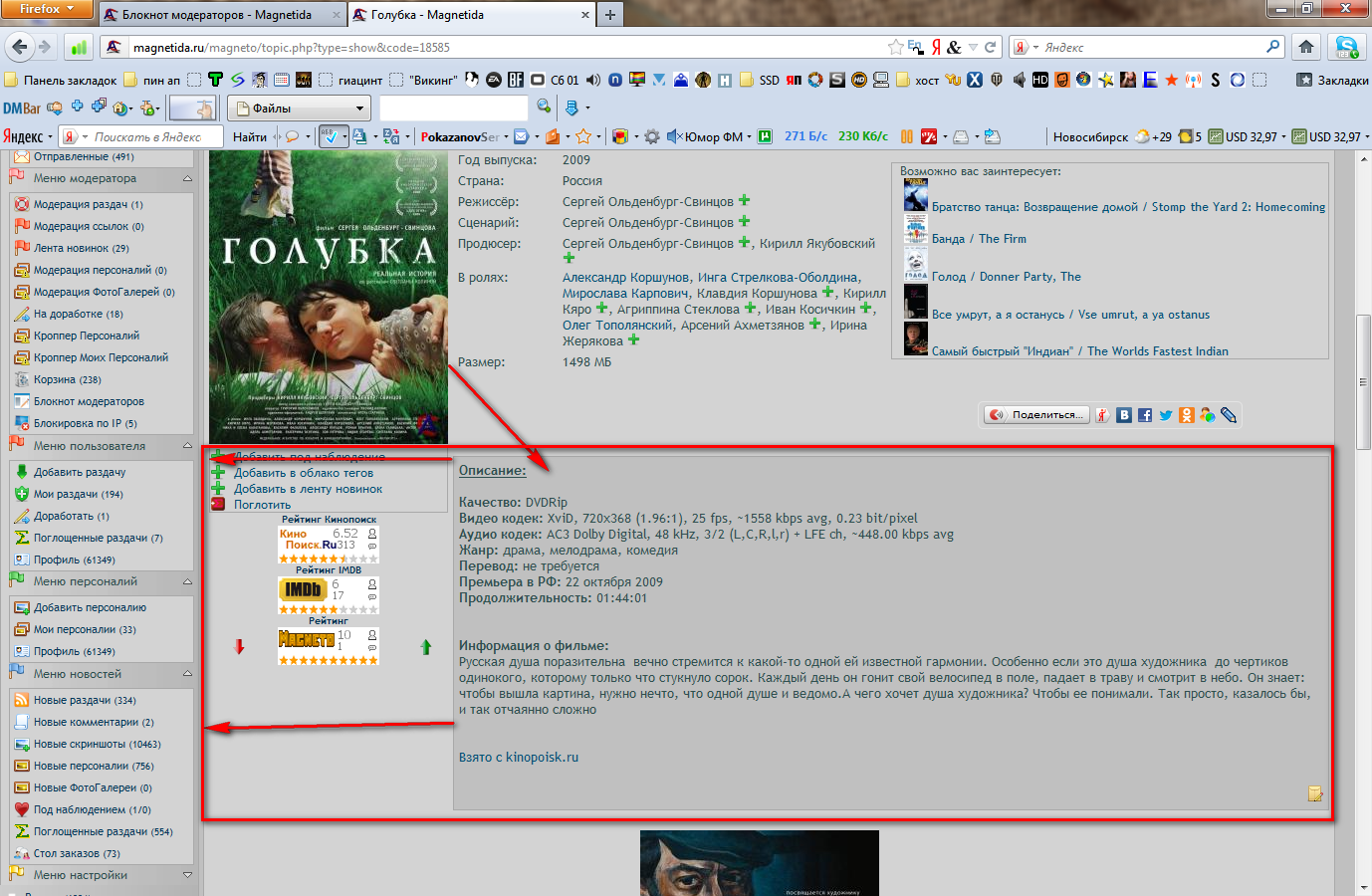Collapse the Меню модератора section

click(x=187, y=178)
